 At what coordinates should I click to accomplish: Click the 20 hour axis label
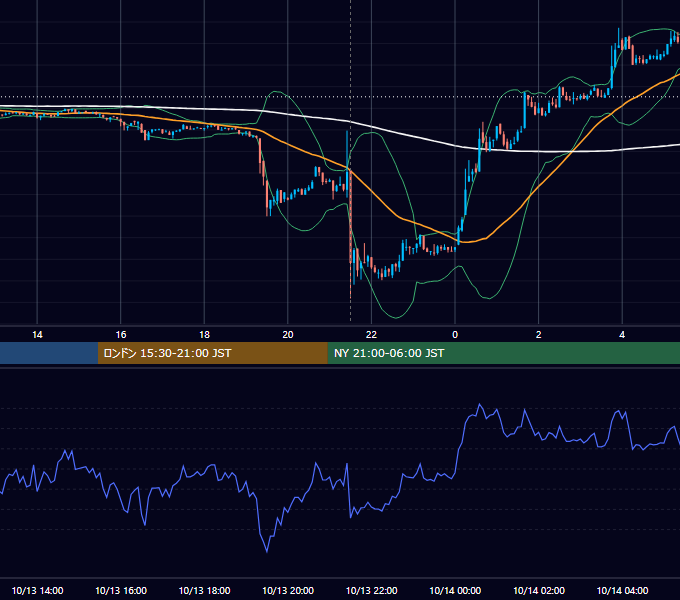click(288, 335)
